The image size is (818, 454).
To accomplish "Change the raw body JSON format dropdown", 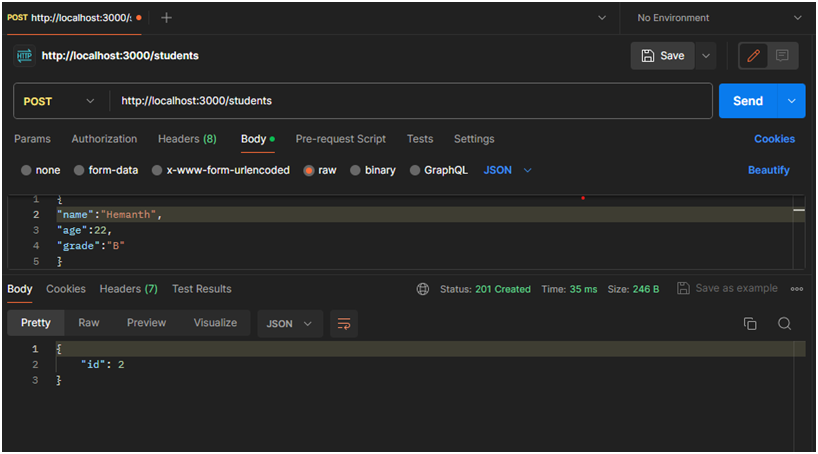I will tap(507, 170).
